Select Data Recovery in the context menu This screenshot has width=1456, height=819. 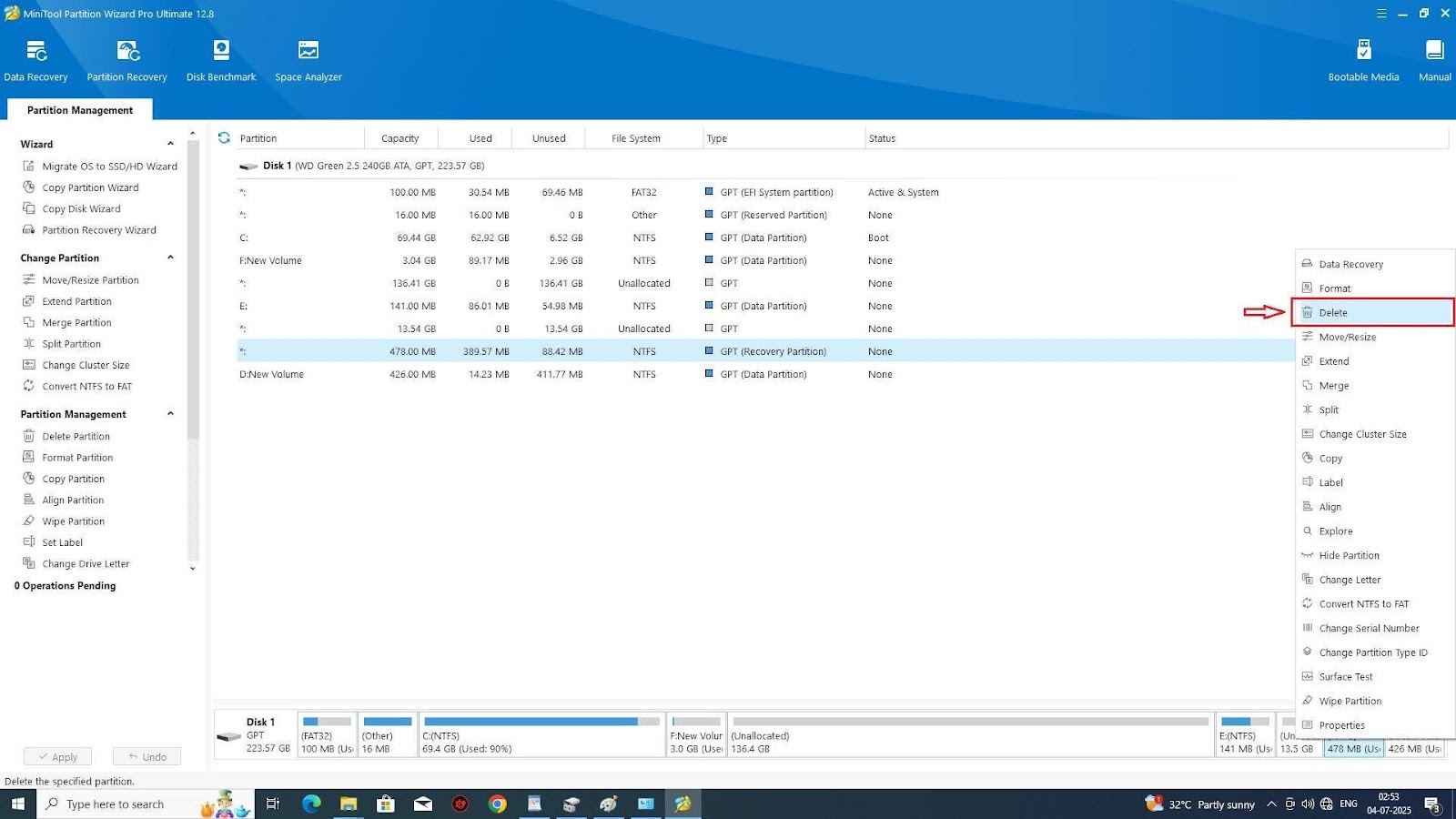[1373, 264]
